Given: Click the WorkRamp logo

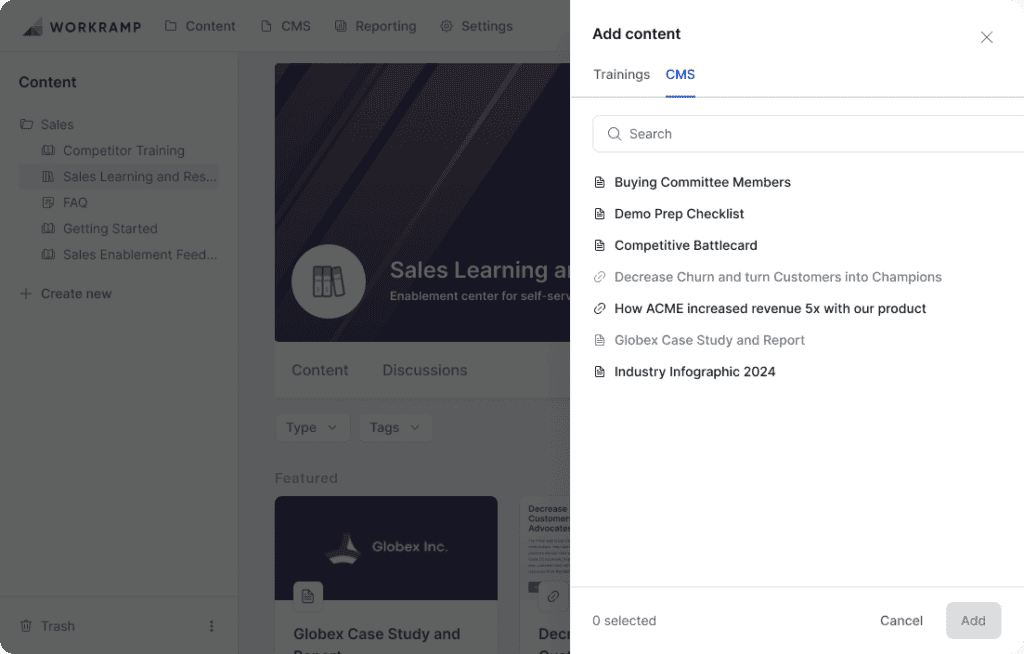Looking at the screenshot, I should [x=82, y=27].
